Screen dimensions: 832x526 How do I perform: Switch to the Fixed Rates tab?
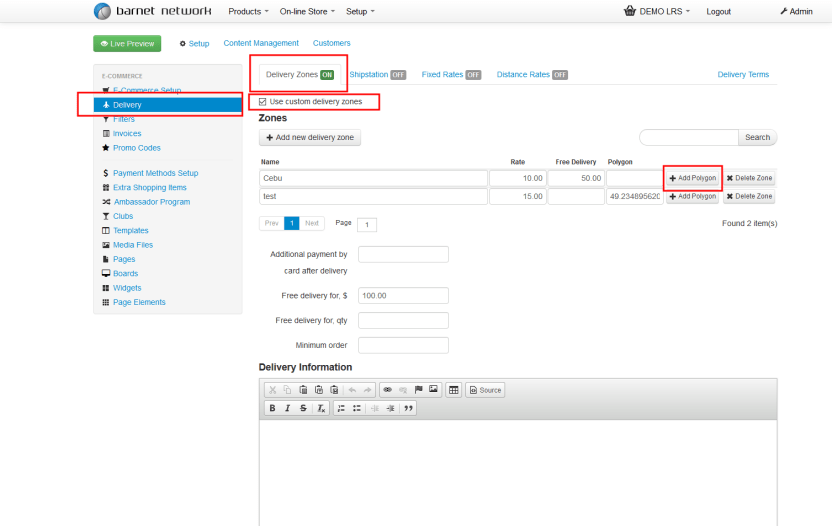[x=451, y=75]
